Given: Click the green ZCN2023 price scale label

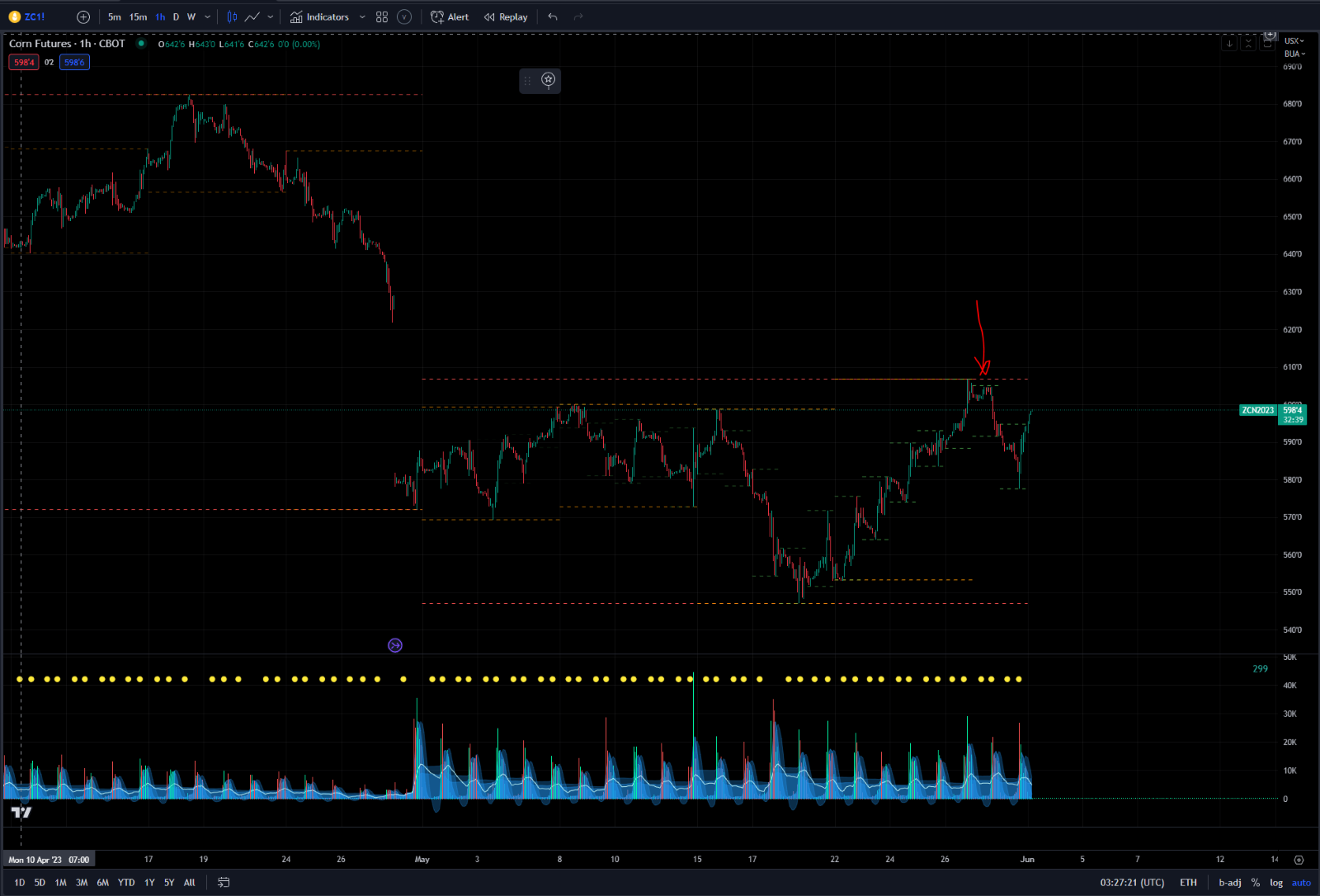Looking at the screenshot, I should pyautogui.click(x=1257, y=410).
